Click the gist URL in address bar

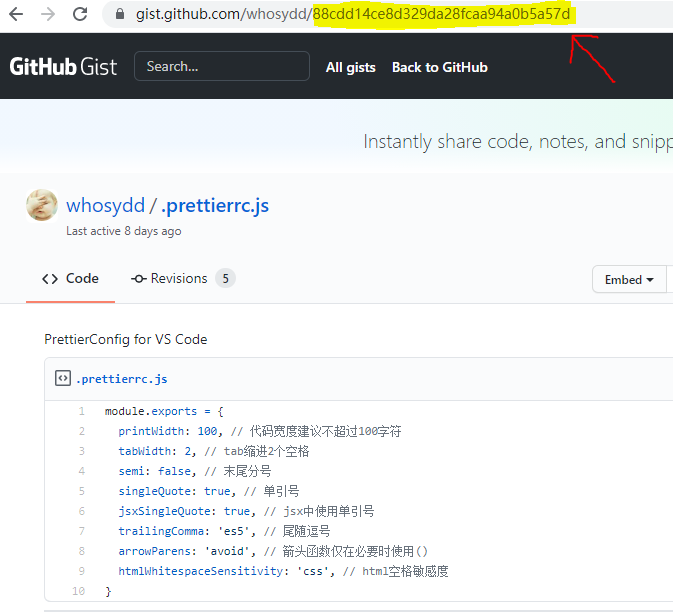click(353, 14)
